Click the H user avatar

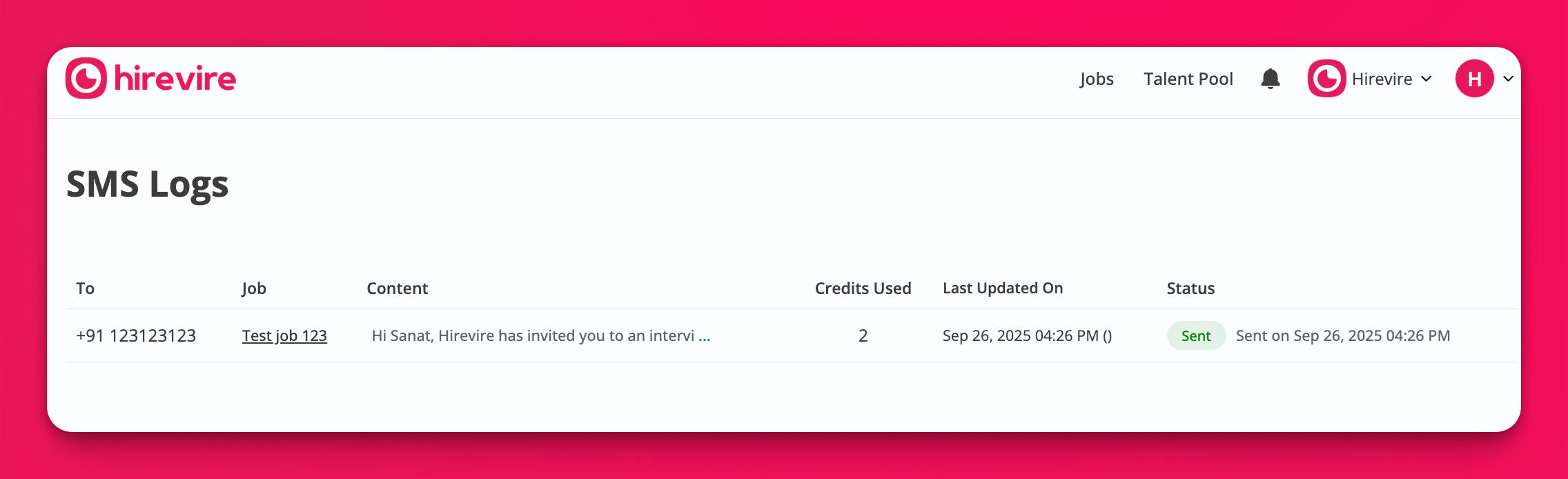click(x=1474, y=79)
